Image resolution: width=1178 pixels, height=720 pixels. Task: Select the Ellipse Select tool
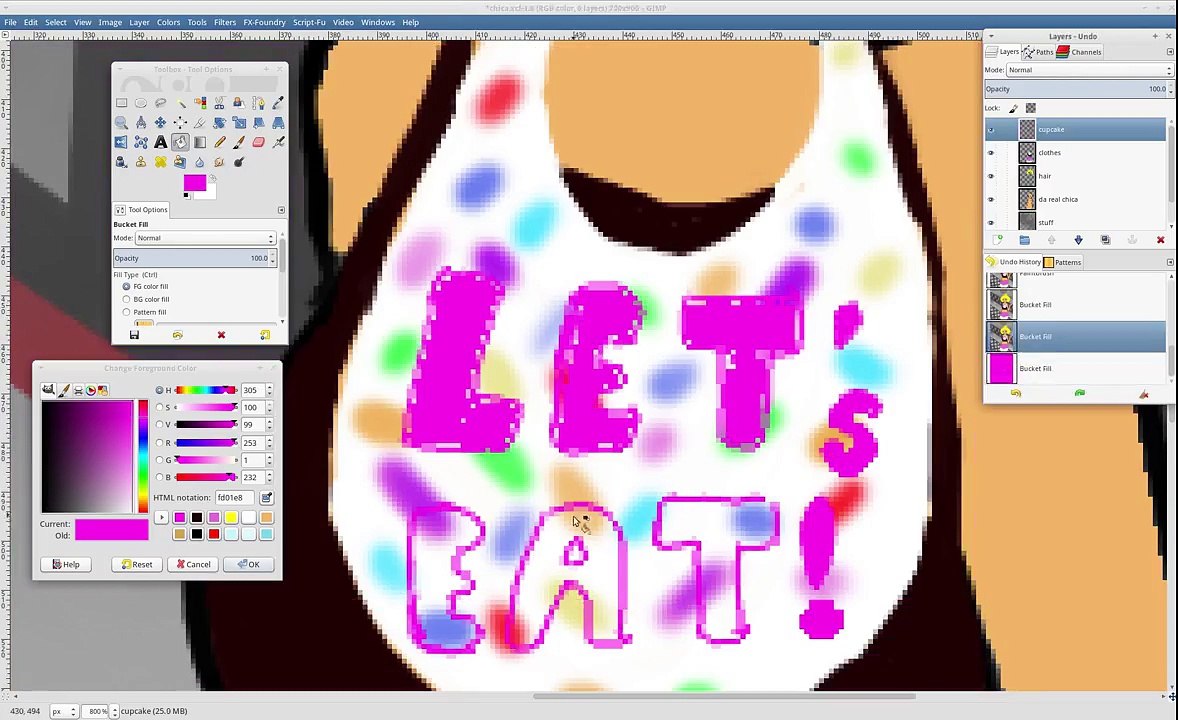coord(140,103)
